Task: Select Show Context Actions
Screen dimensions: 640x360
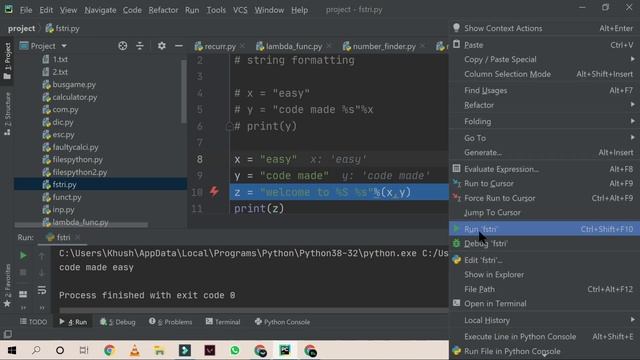Action: point(544,28)
